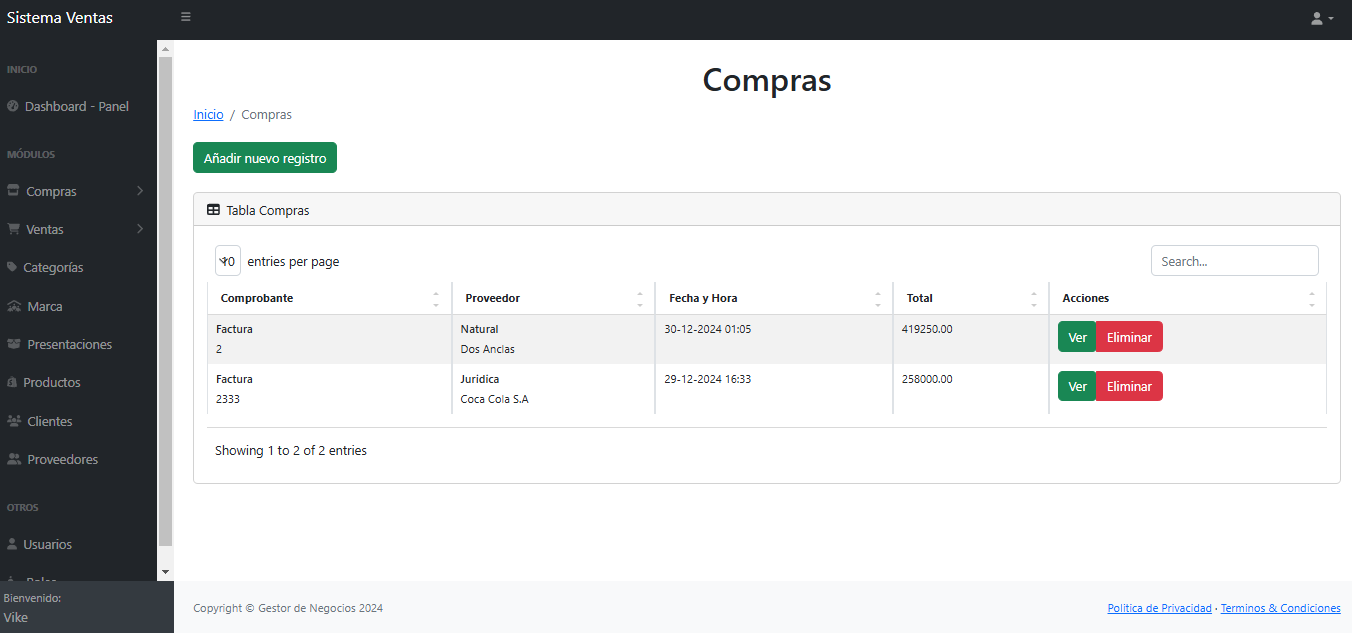Click the Dashboard - Panel gauge icon
The image size is (1352, 633).
click(x=13, y=106)
